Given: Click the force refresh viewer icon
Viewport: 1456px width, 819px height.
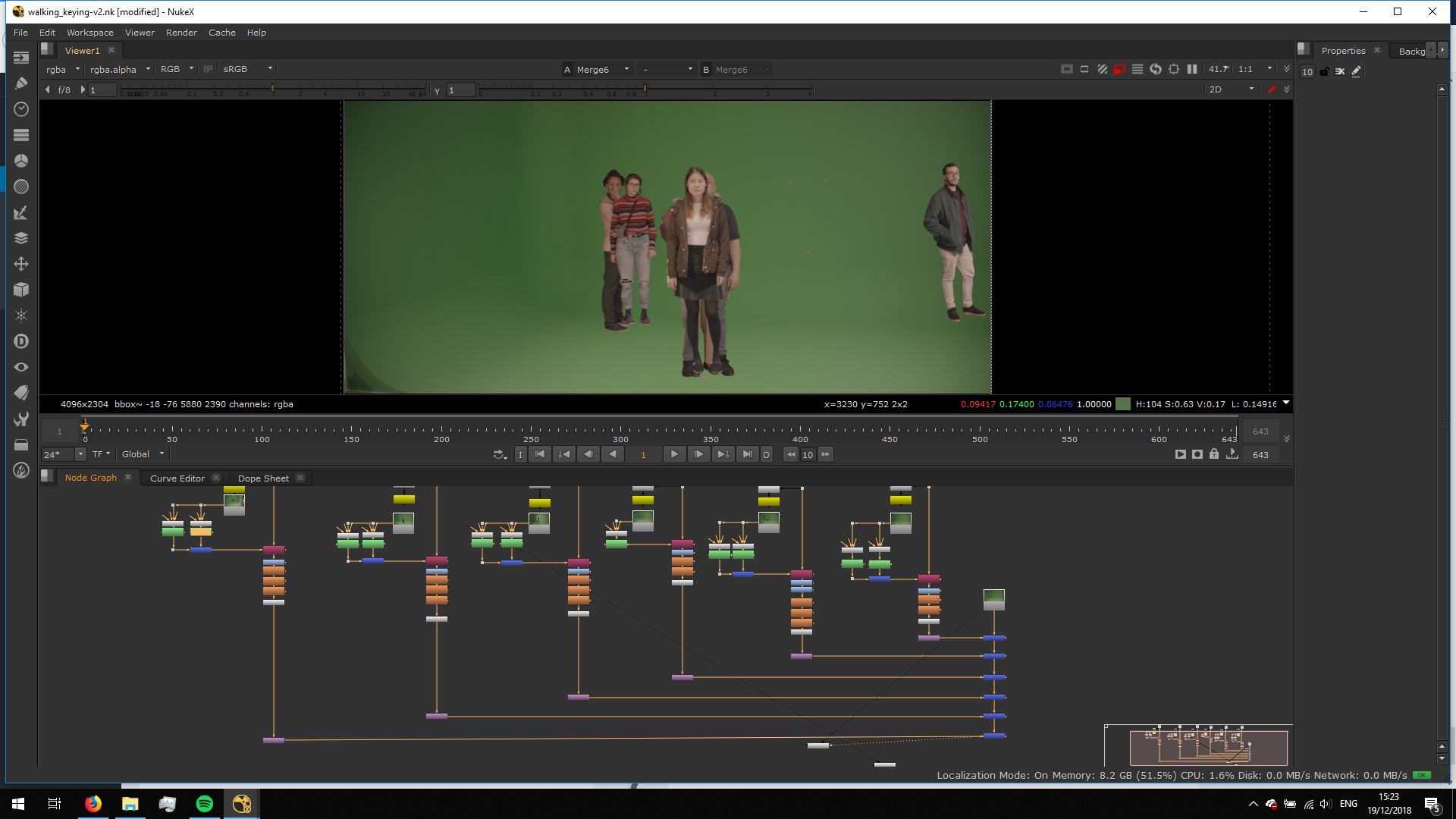Looking at the screenshot, I should (1155, 69).
